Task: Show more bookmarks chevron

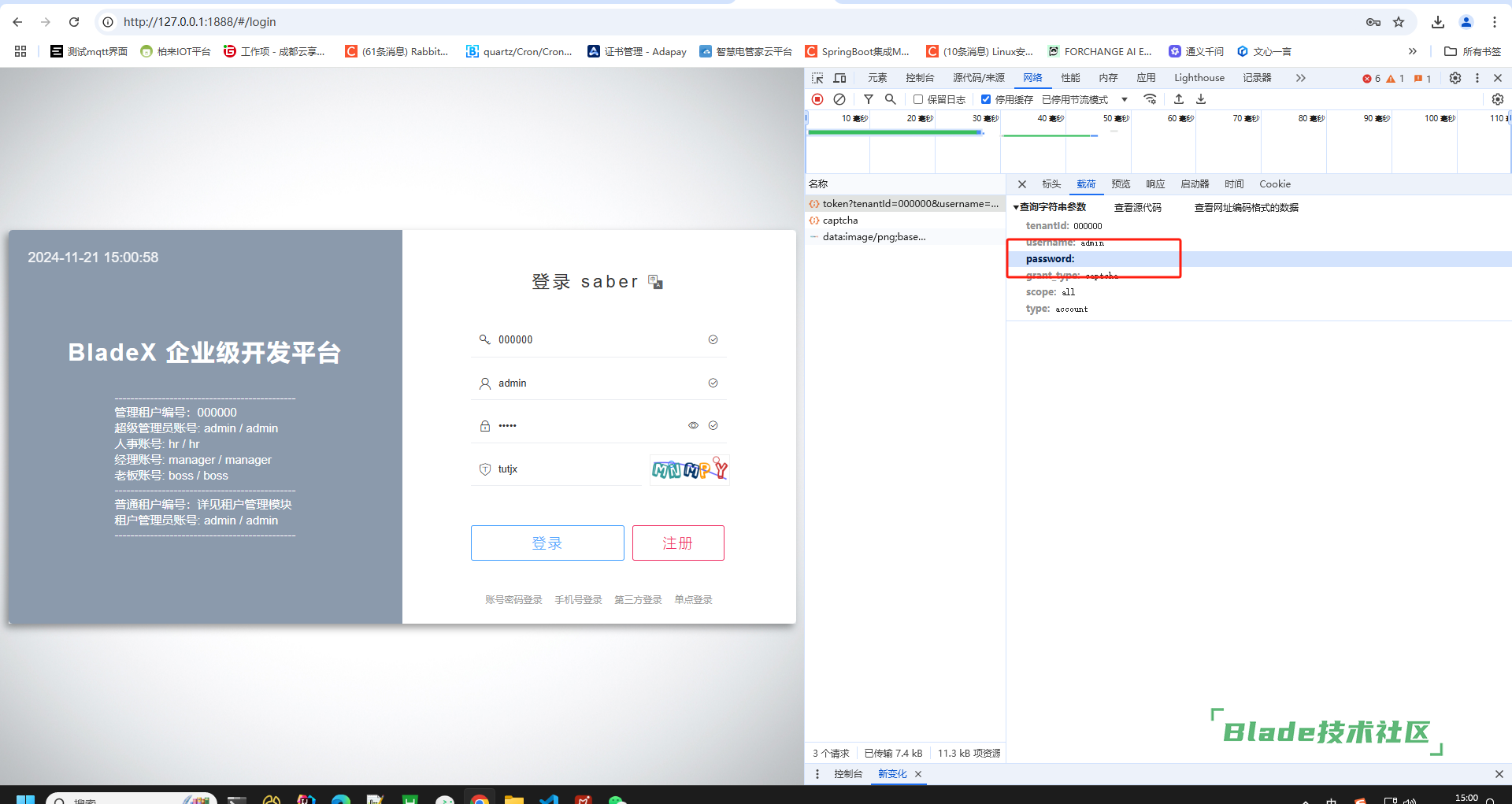Action: point(1413,51)
